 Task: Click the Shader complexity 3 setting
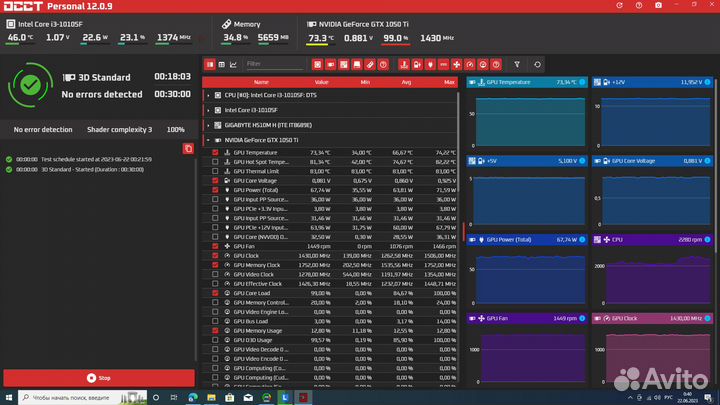tap(119, 129)
